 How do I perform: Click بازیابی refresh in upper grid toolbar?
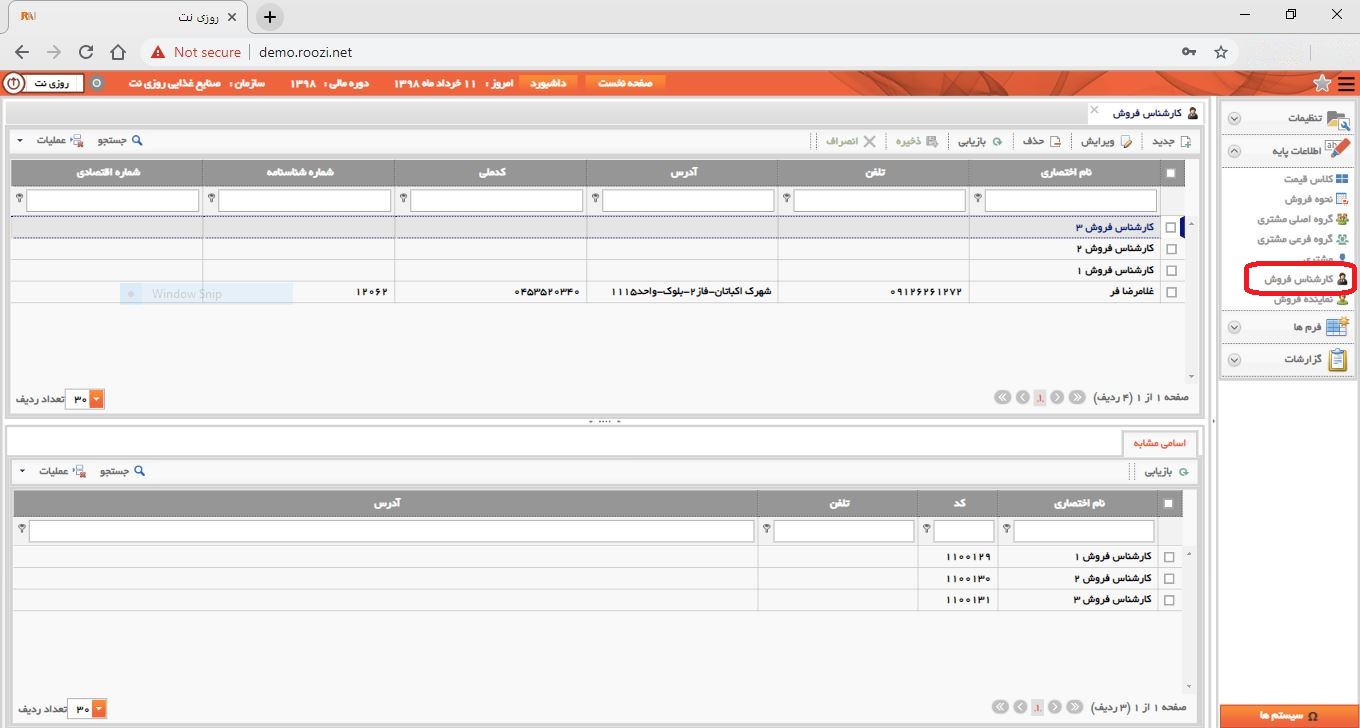pos(981,141)
